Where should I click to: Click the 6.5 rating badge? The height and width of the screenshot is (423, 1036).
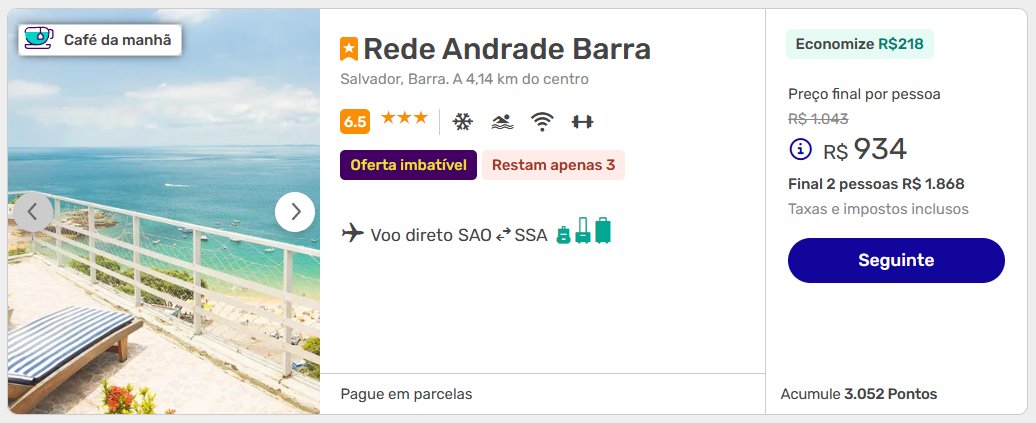point(355,122)
